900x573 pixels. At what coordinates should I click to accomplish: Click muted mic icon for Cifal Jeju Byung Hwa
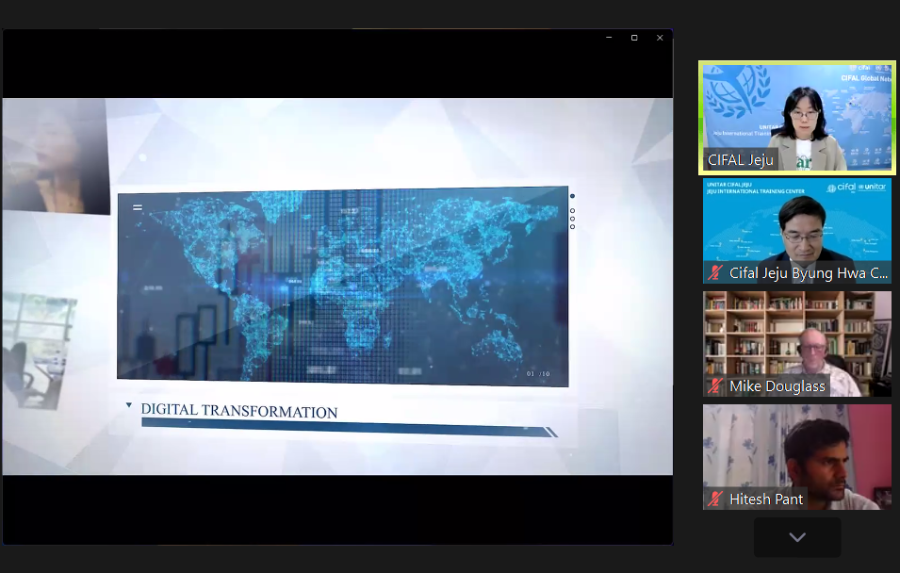click(715, 273)
